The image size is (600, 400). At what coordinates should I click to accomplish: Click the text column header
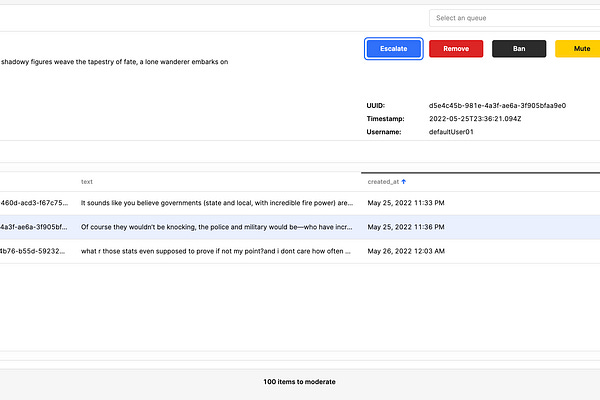point(87,182)
